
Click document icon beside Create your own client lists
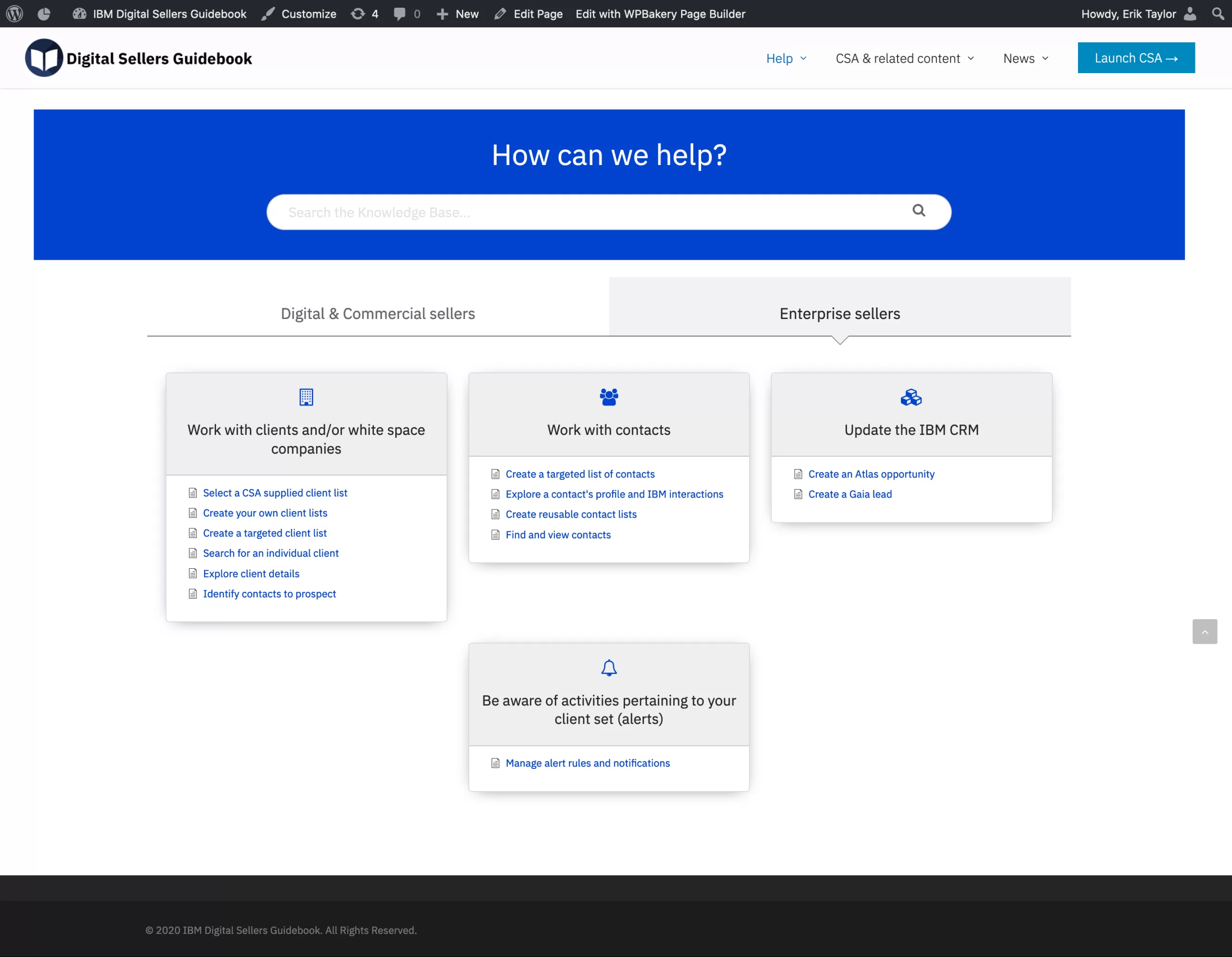[x=192, y=513]
